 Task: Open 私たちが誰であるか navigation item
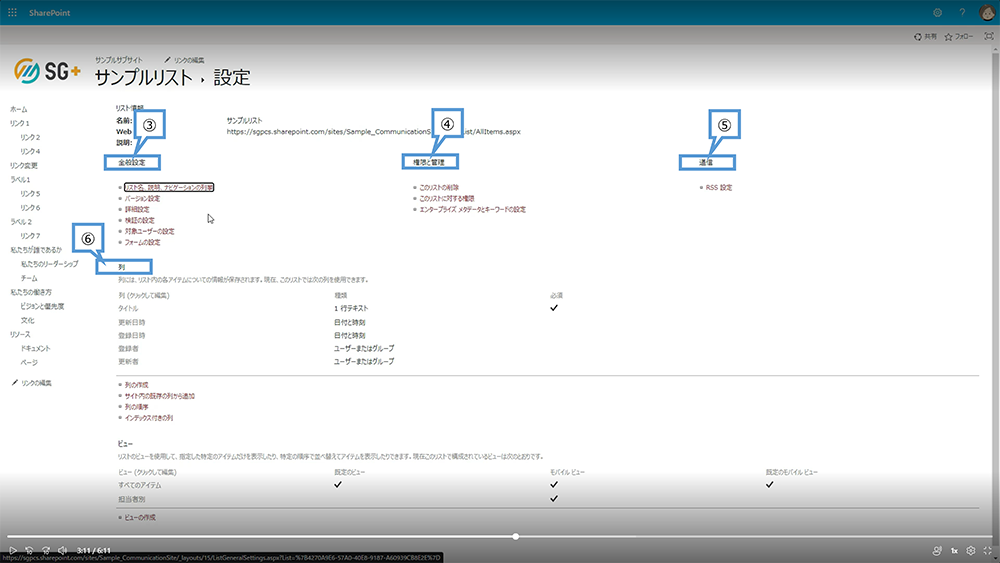click(x=36, y=249)
